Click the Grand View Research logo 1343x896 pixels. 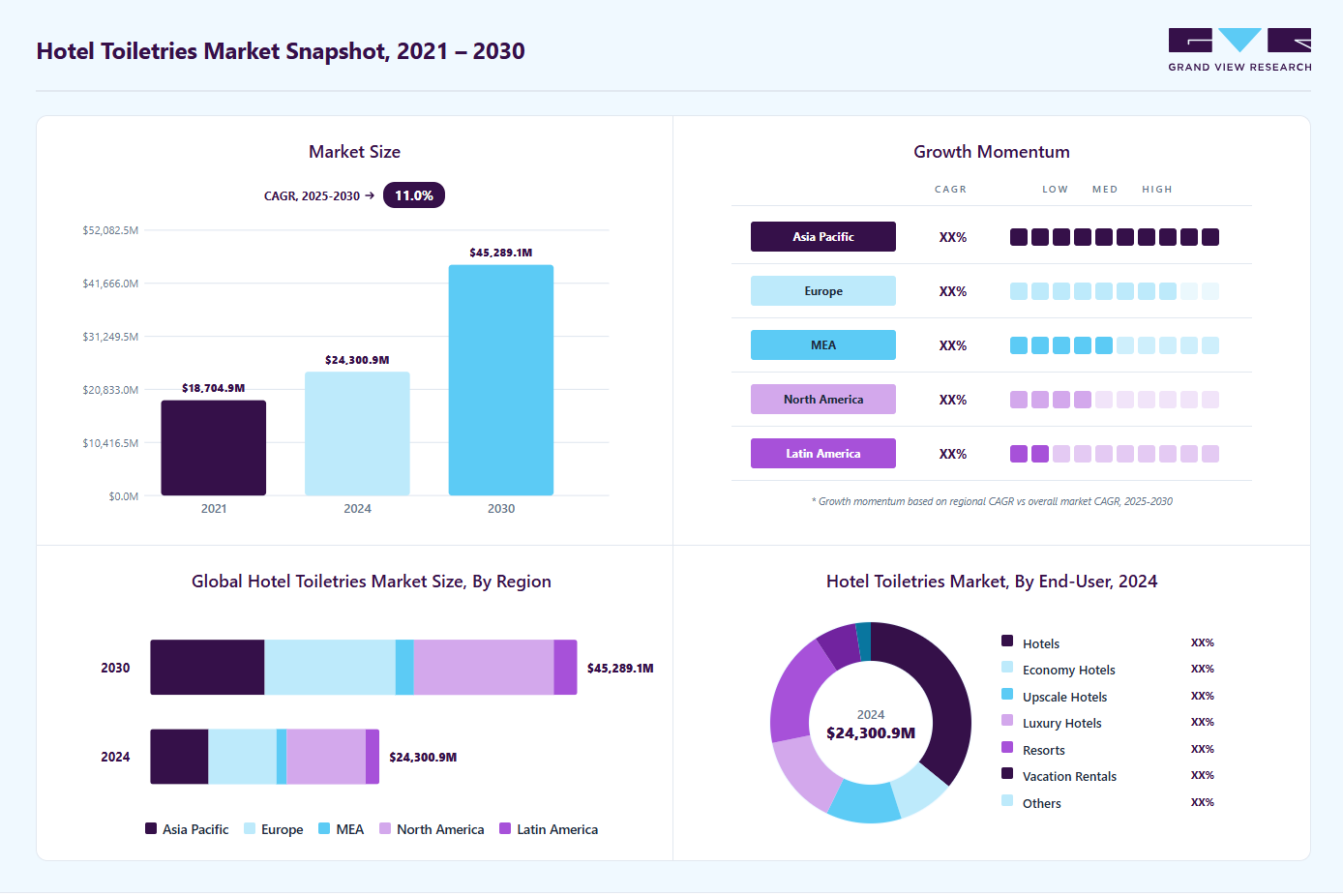1239,50
